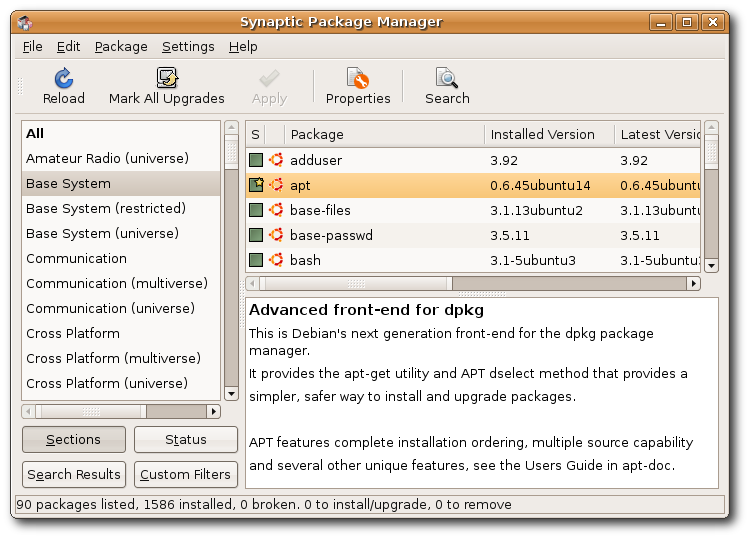Click the Mark All Upgrades icon

click(167, 79)
